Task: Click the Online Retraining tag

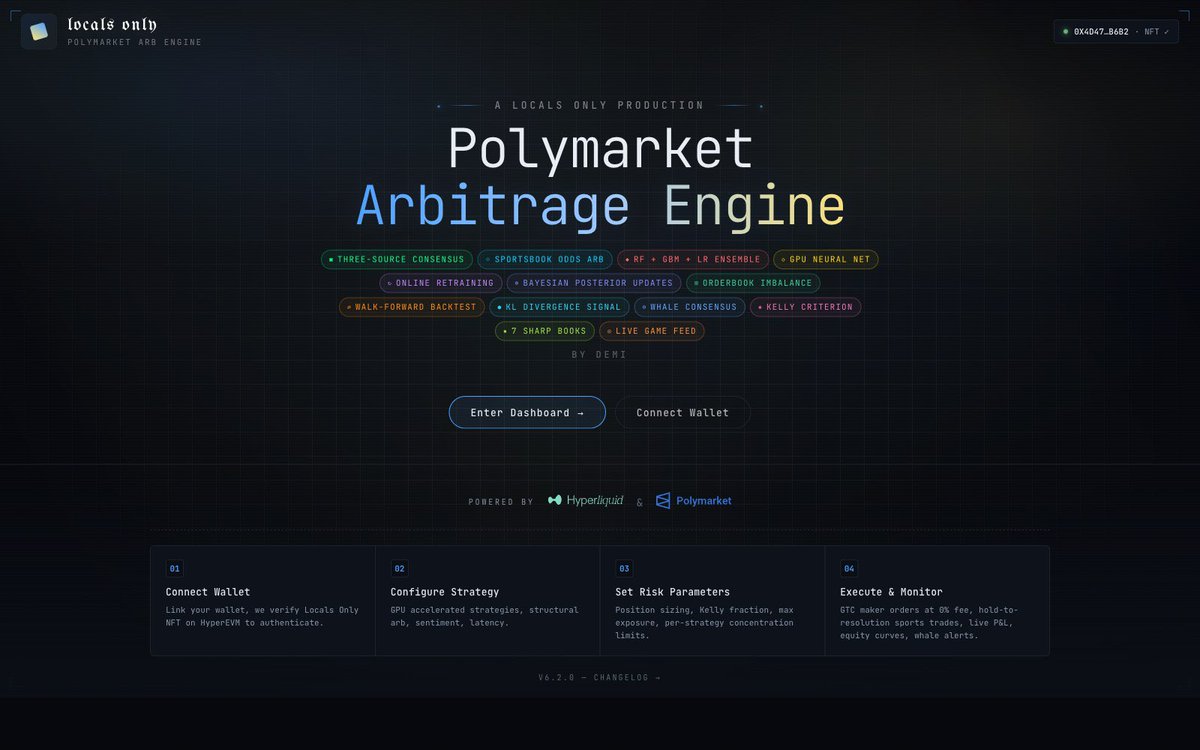Action: (440, 283)
